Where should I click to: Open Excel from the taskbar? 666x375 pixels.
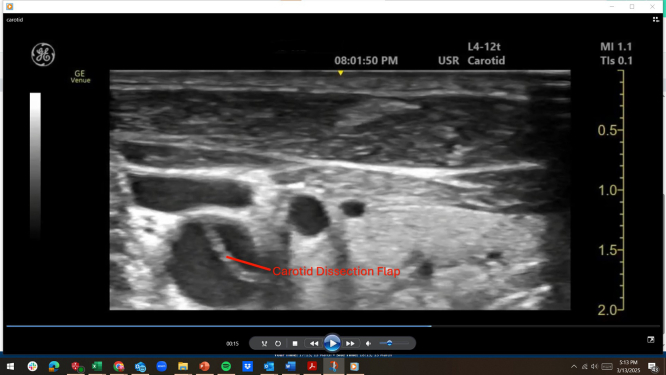pyautogui.click(x=97, y=366)
